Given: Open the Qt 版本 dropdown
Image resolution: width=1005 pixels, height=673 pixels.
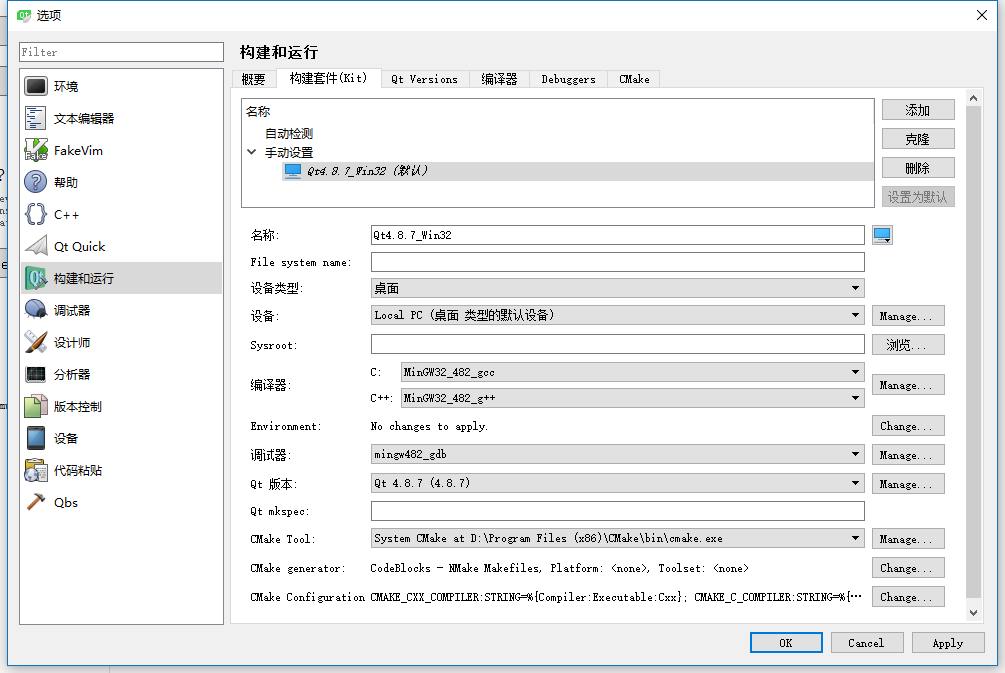Looking at the screenshot, I should pos(617,483).
